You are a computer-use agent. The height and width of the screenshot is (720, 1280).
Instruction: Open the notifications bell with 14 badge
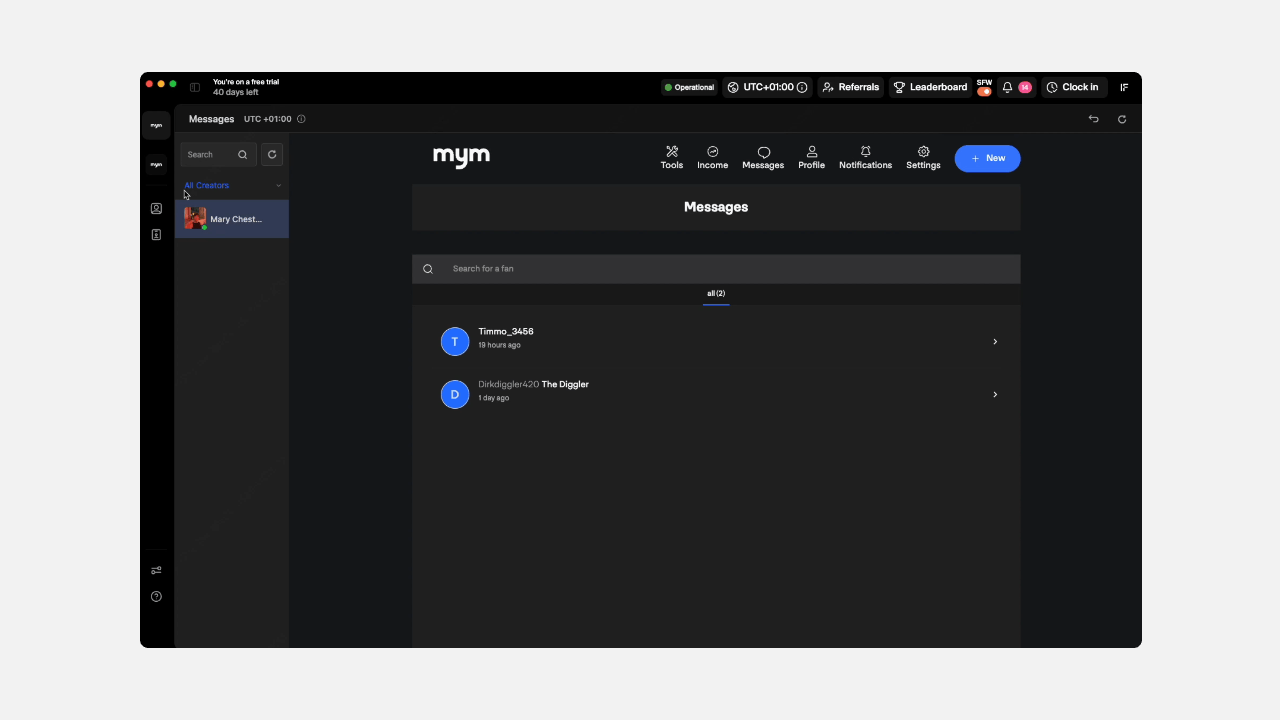(x=1016, y=87)
